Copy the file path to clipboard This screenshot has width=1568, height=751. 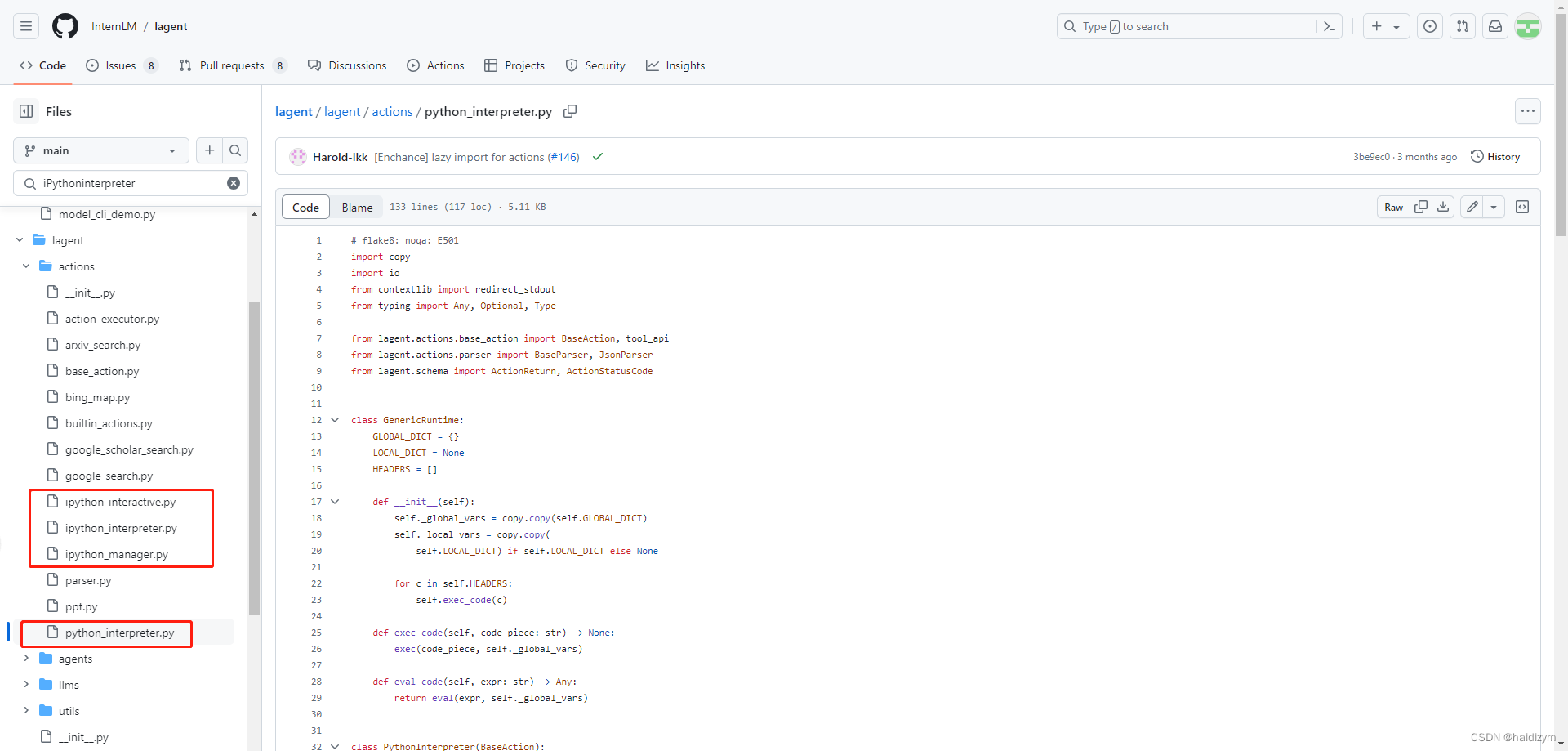point(570,111)
